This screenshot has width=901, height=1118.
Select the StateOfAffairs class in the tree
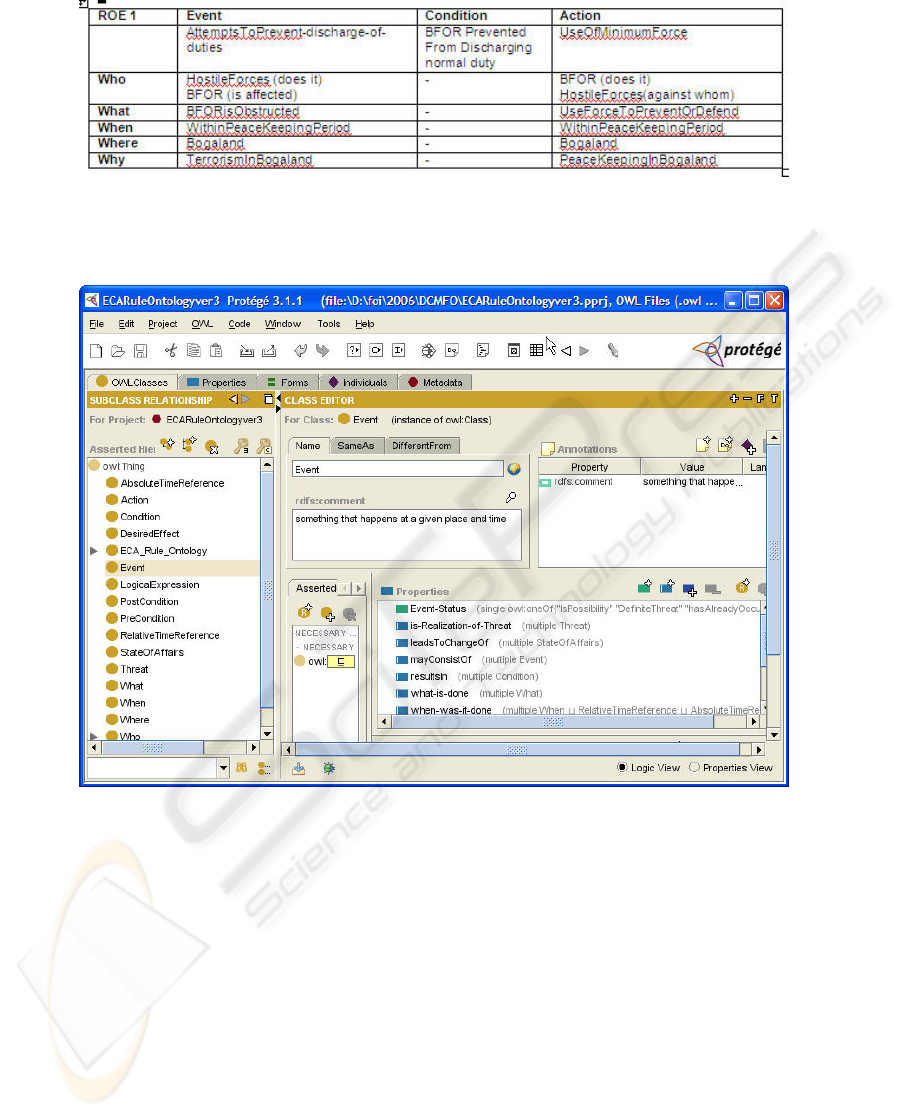click(x=151, y=652)
